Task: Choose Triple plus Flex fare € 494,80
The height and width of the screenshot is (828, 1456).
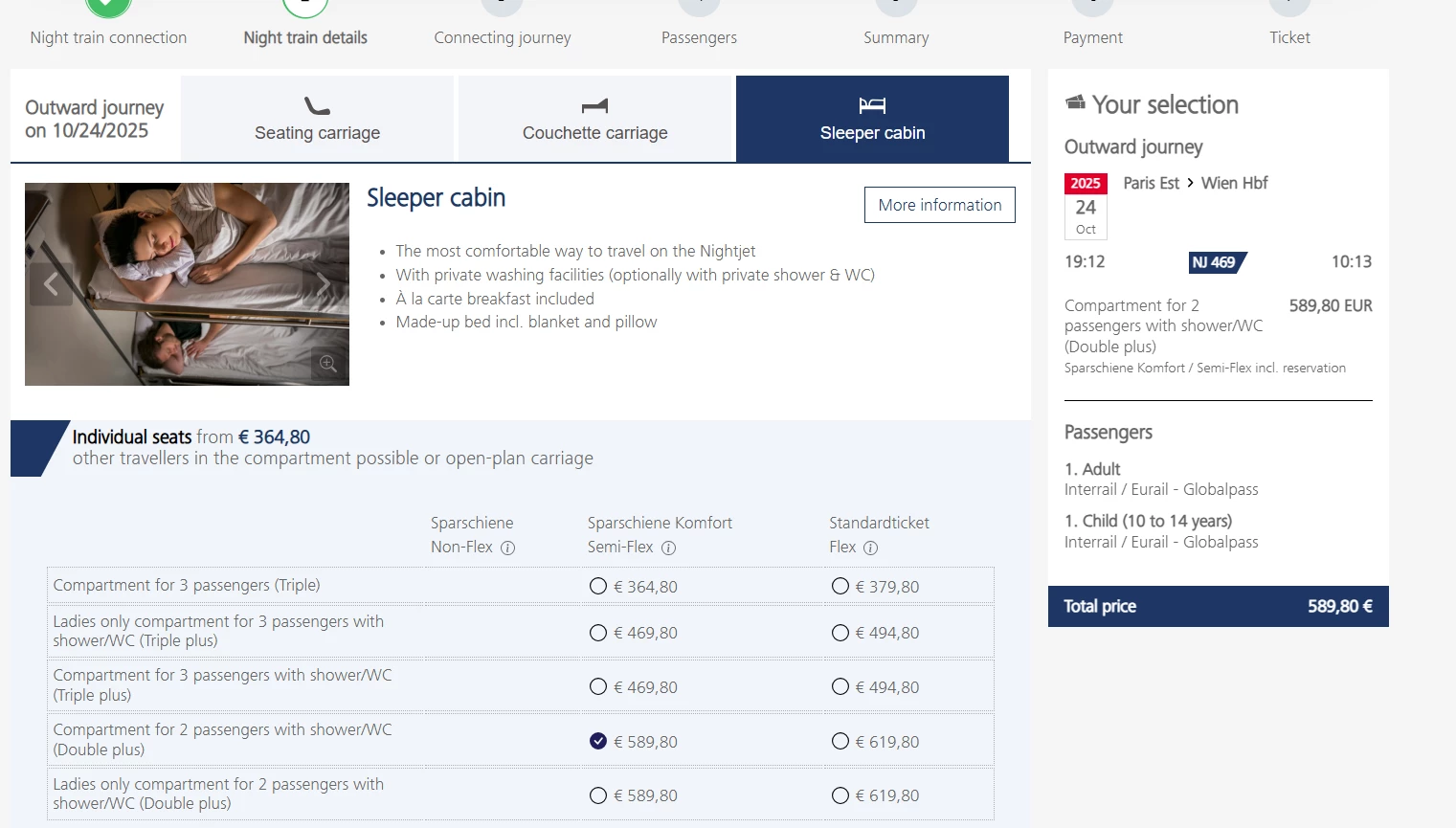Action: click(x=840, y=686)
